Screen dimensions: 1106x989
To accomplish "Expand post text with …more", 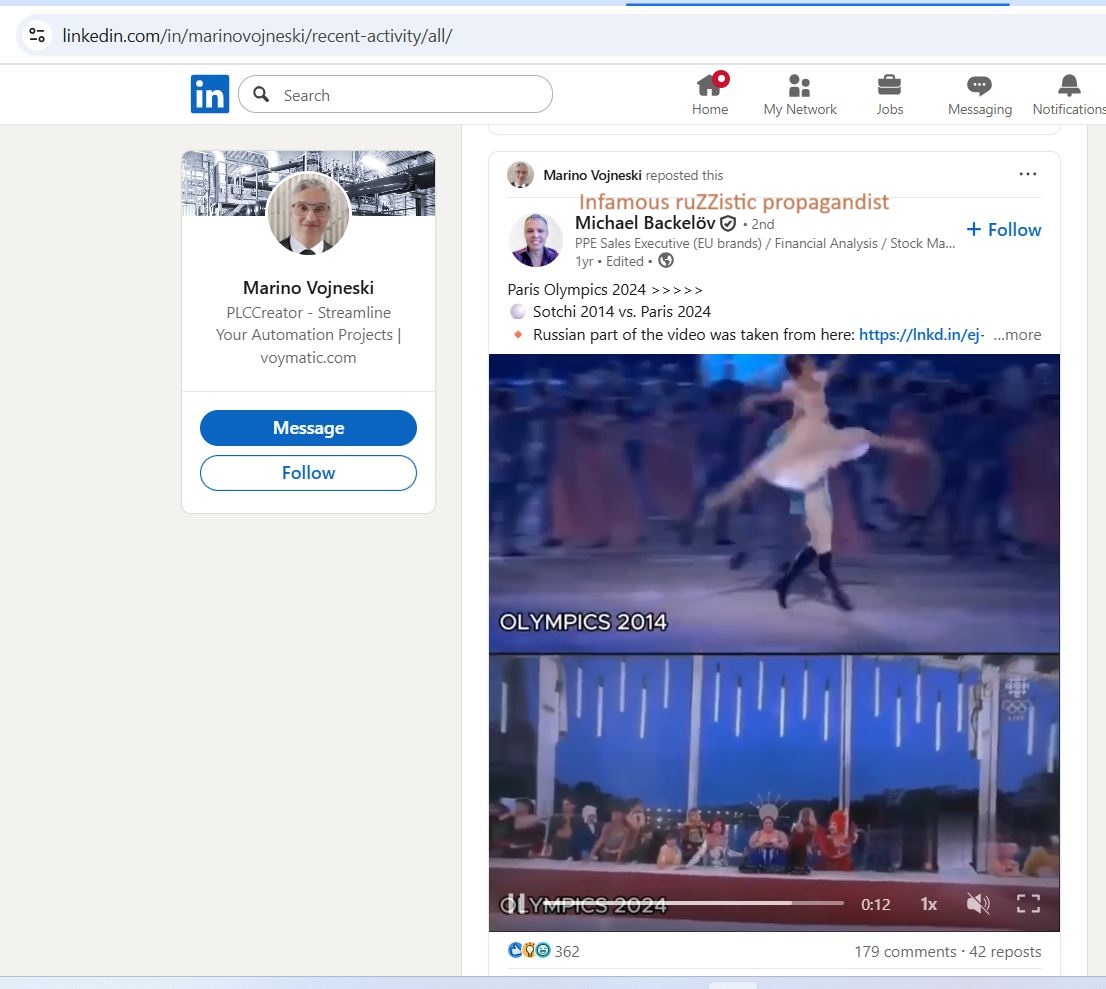I will (1017, 334).
